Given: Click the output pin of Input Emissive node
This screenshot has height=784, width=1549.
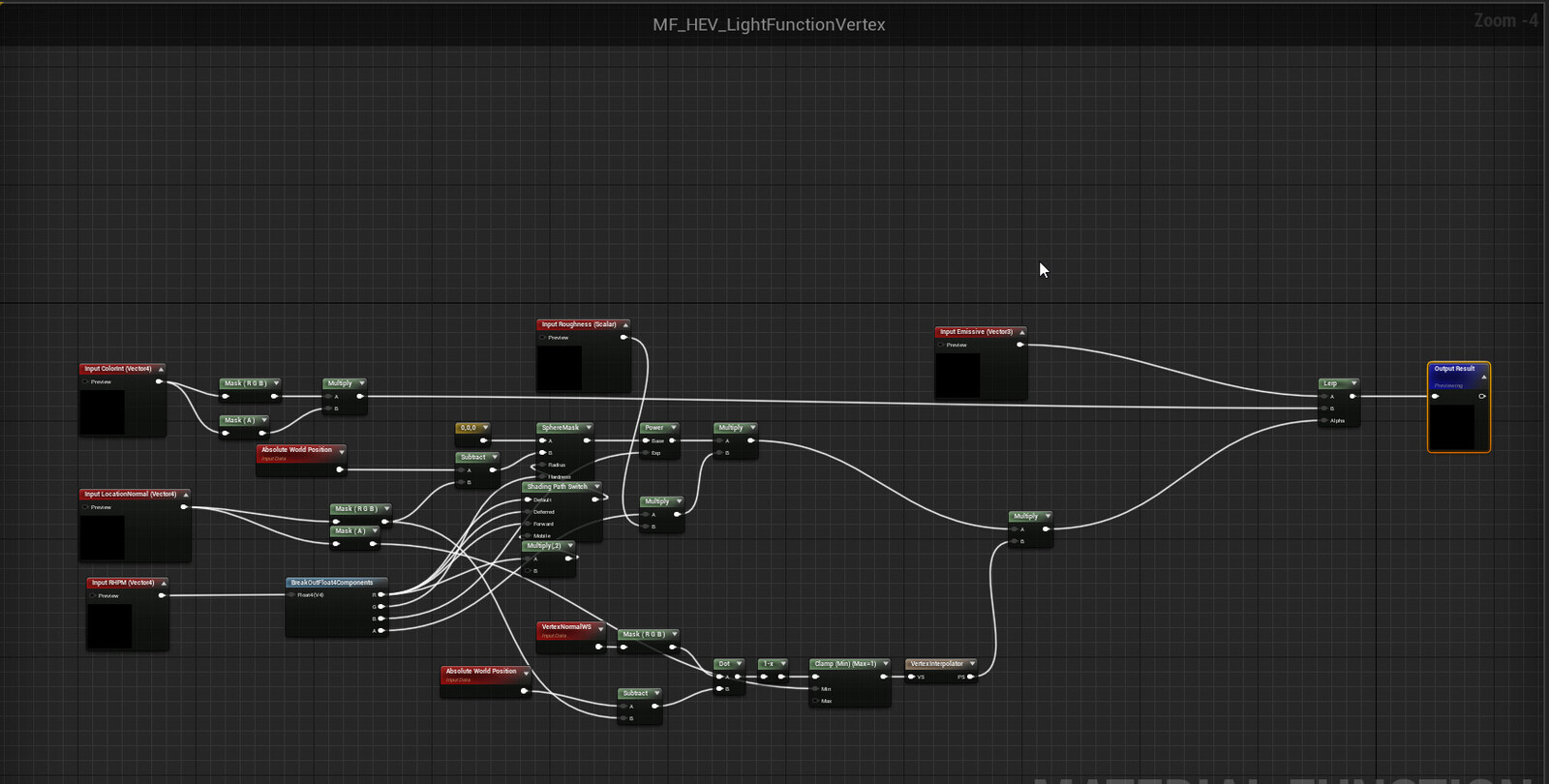Looking at the screenshot, I should point(1020,345).
